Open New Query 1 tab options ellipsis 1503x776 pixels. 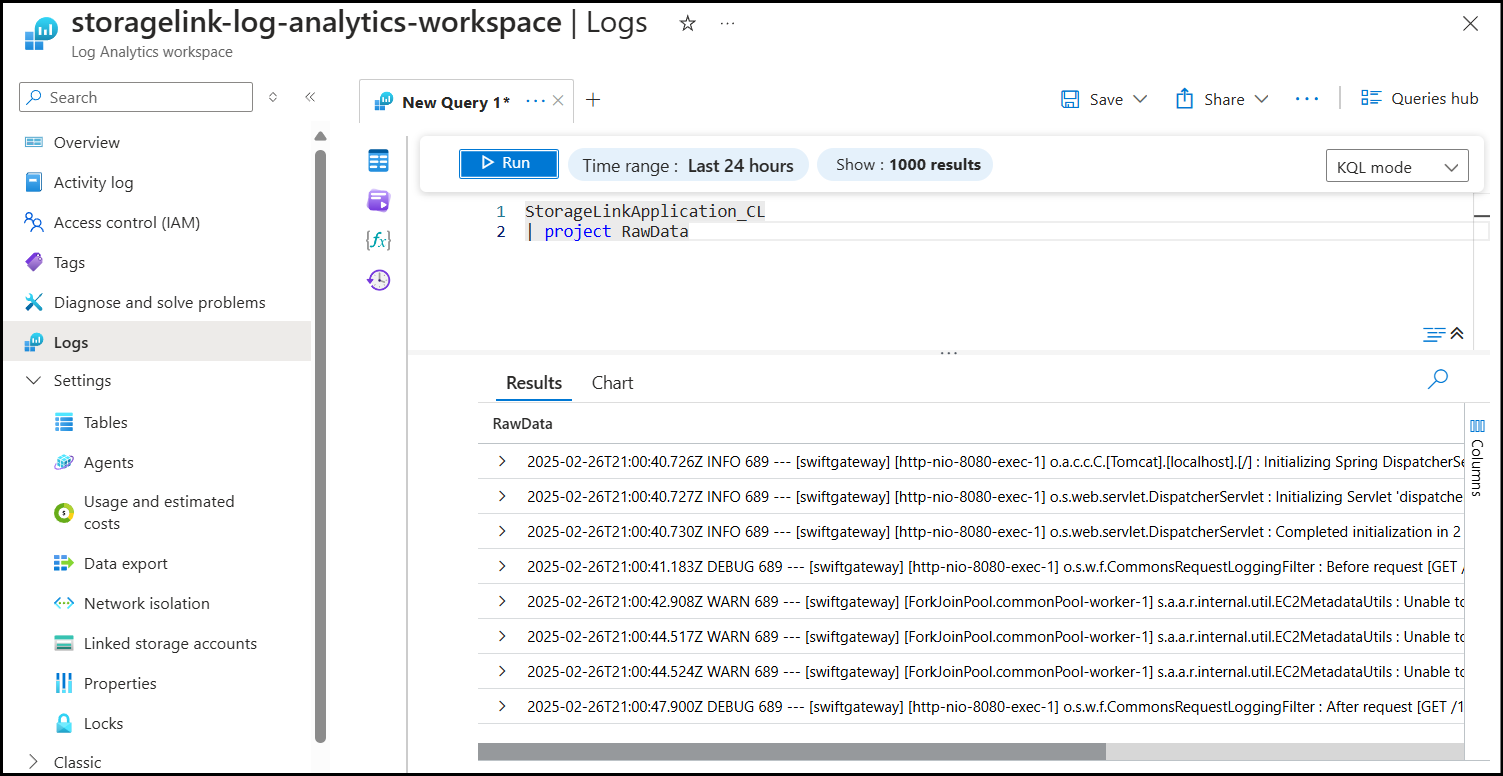[x=535, y=101]
